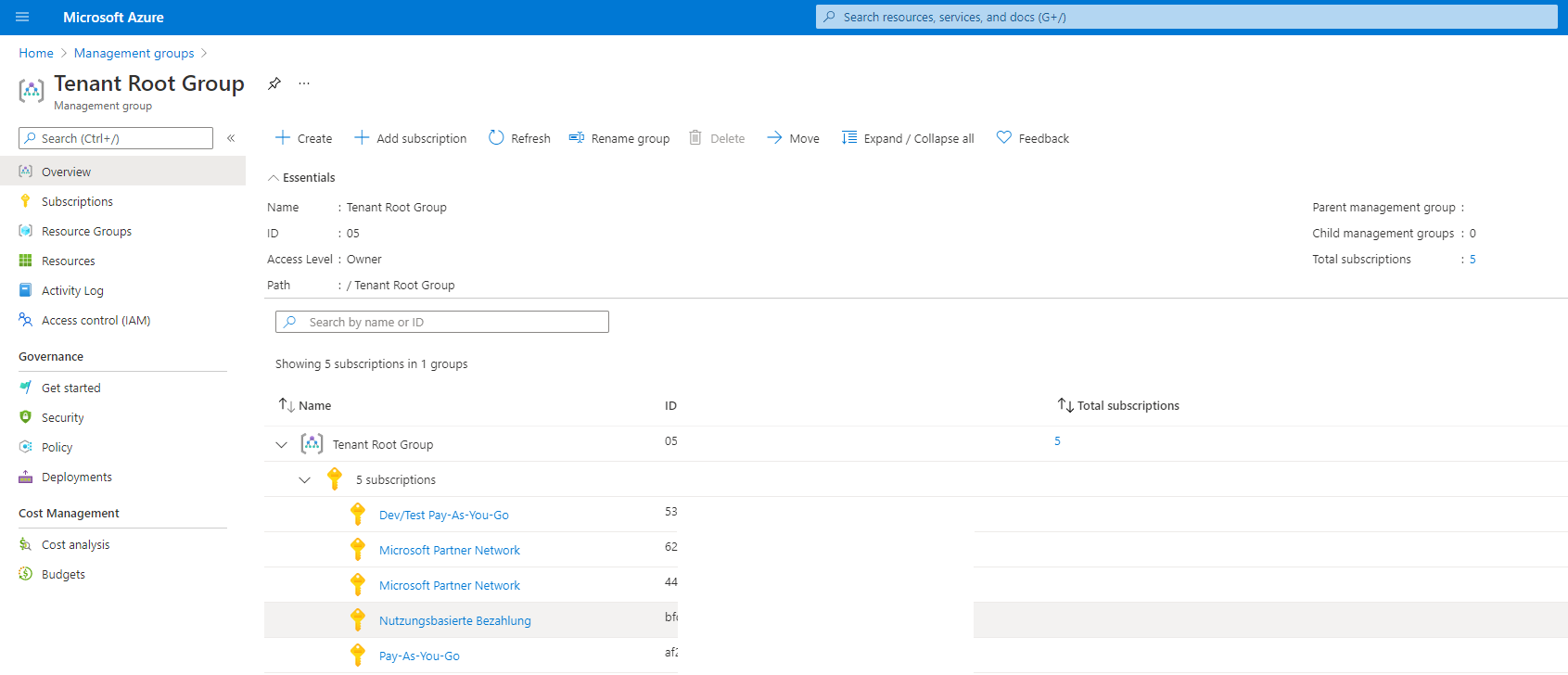Click the Microsoft Azure logo text

(x=113, y=17)
